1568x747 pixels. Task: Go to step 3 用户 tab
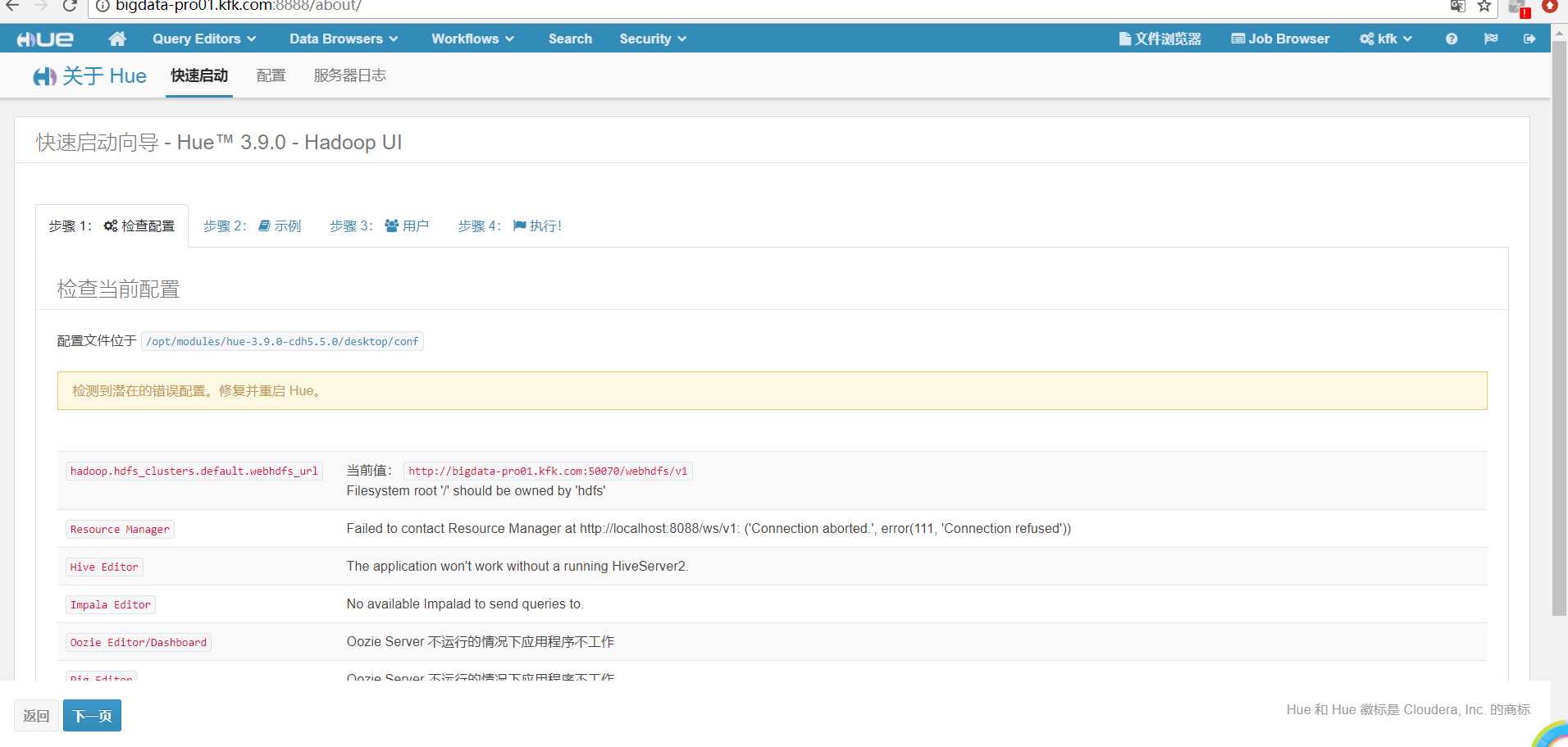[379, 225]
